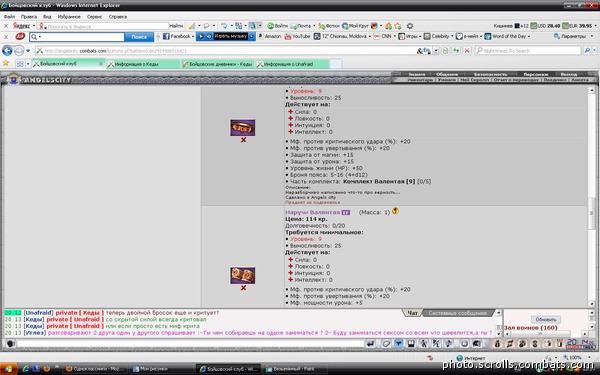Open the Файл menu
The width and height of the screenshot is (600, 375).
coord(9,17)
